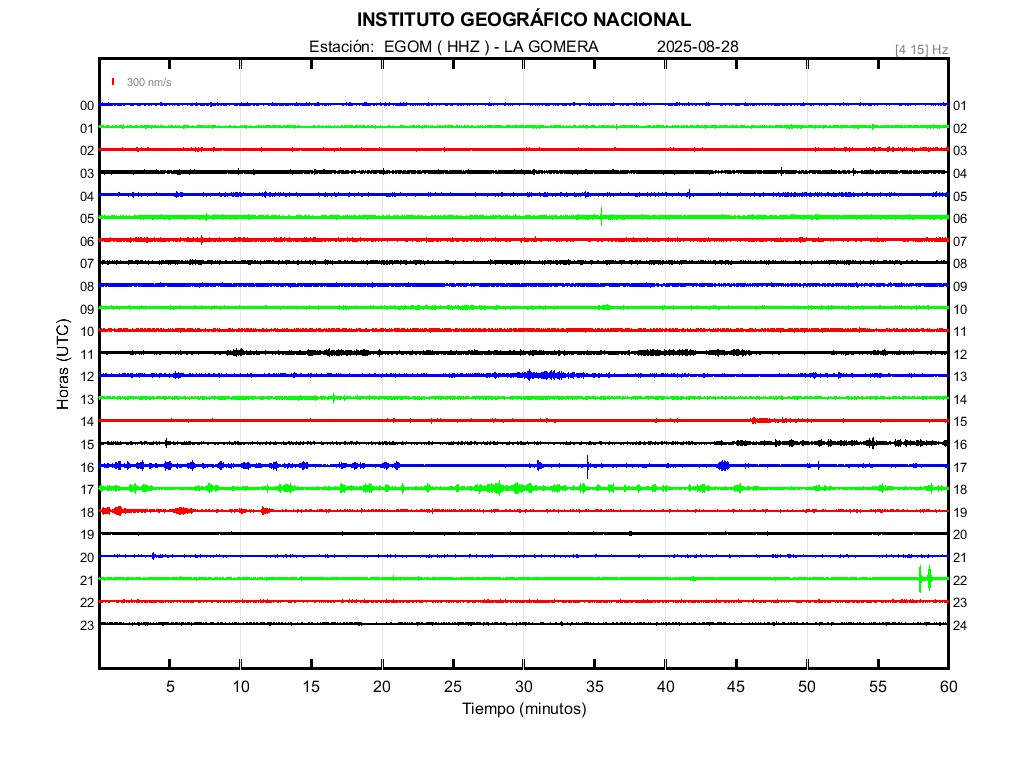Click right-axis hour label 01
This screenshot has width=1024, height=768.
960,106
